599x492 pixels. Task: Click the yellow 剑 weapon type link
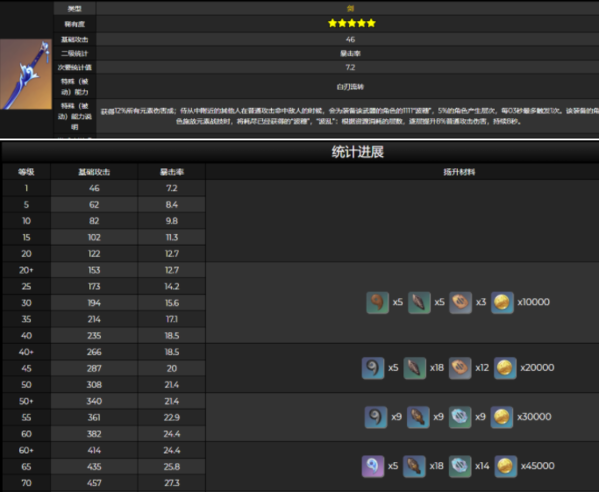pyautogui.click(x=350, y=8)
